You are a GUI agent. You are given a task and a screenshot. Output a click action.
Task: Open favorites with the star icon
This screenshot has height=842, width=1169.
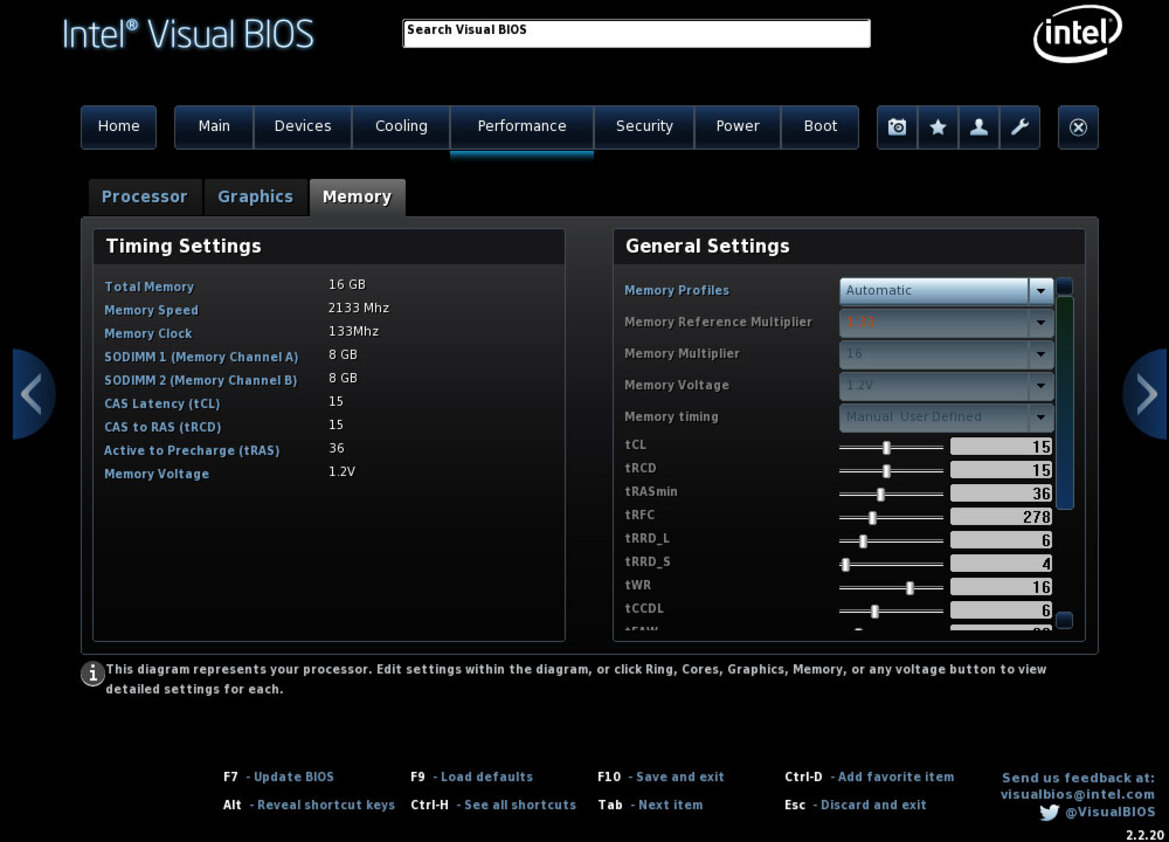pyautogui.click(x=938, y=127)
